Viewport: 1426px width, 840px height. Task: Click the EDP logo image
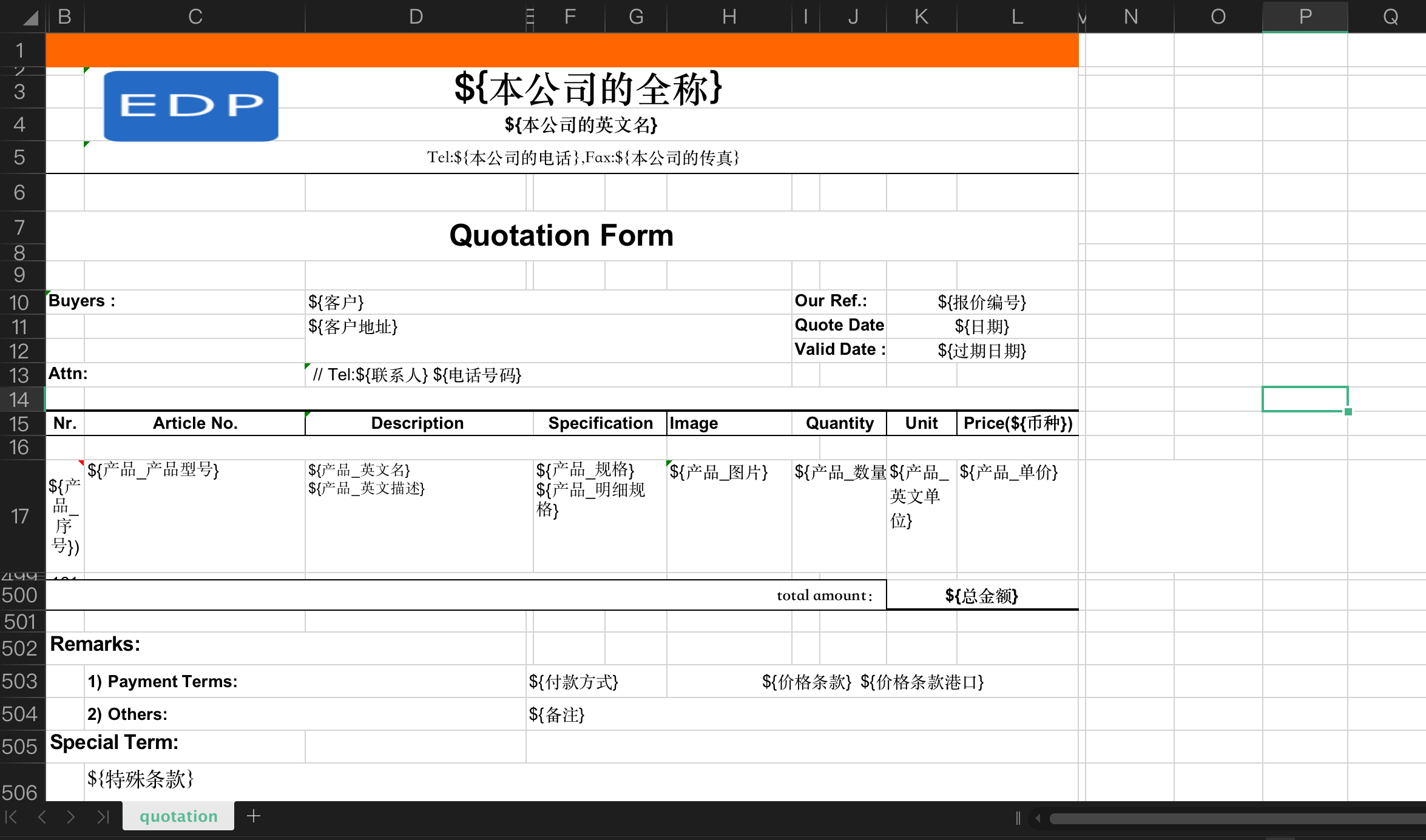point(191,106)
